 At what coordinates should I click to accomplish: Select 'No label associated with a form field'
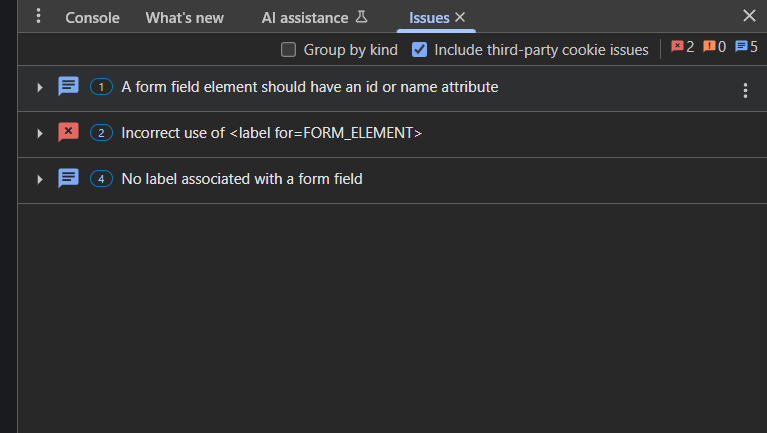click(242, 179)
